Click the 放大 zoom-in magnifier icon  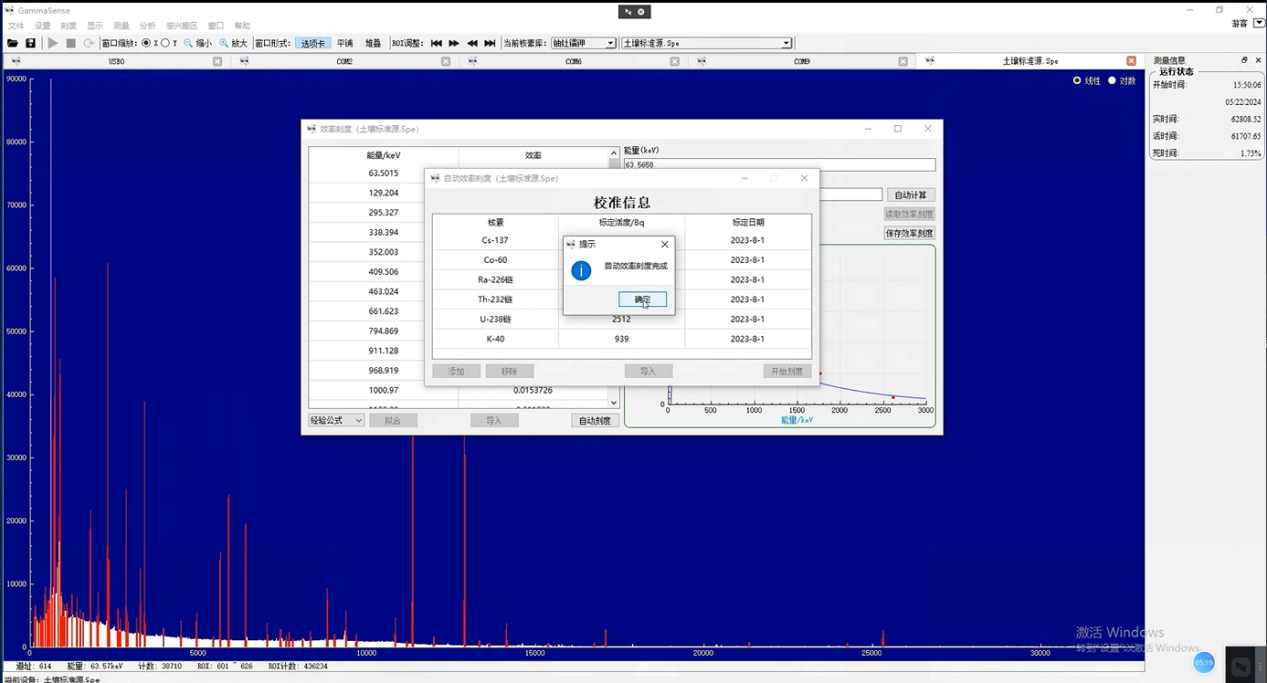click(x=224, y=43)
